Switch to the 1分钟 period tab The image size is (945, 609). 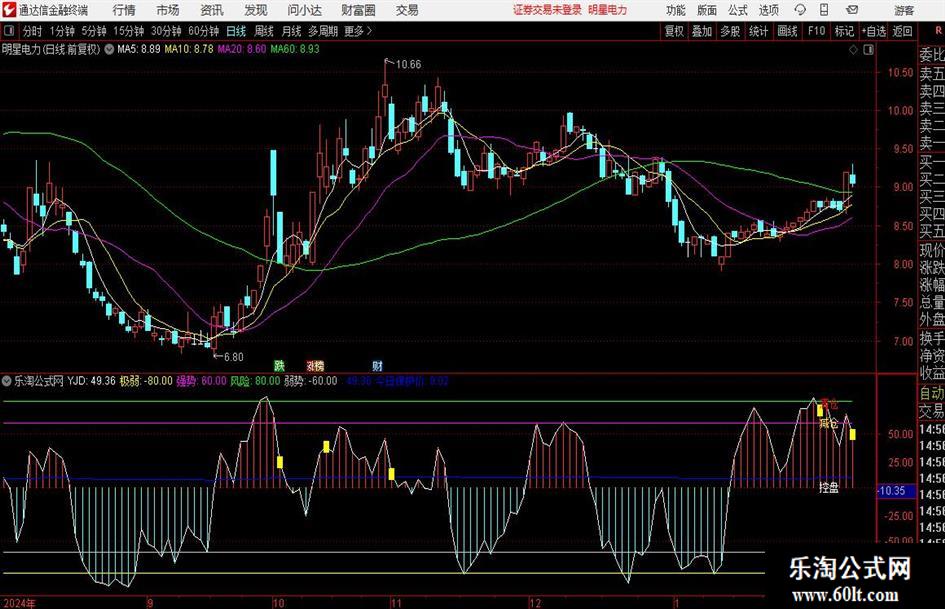61,31
